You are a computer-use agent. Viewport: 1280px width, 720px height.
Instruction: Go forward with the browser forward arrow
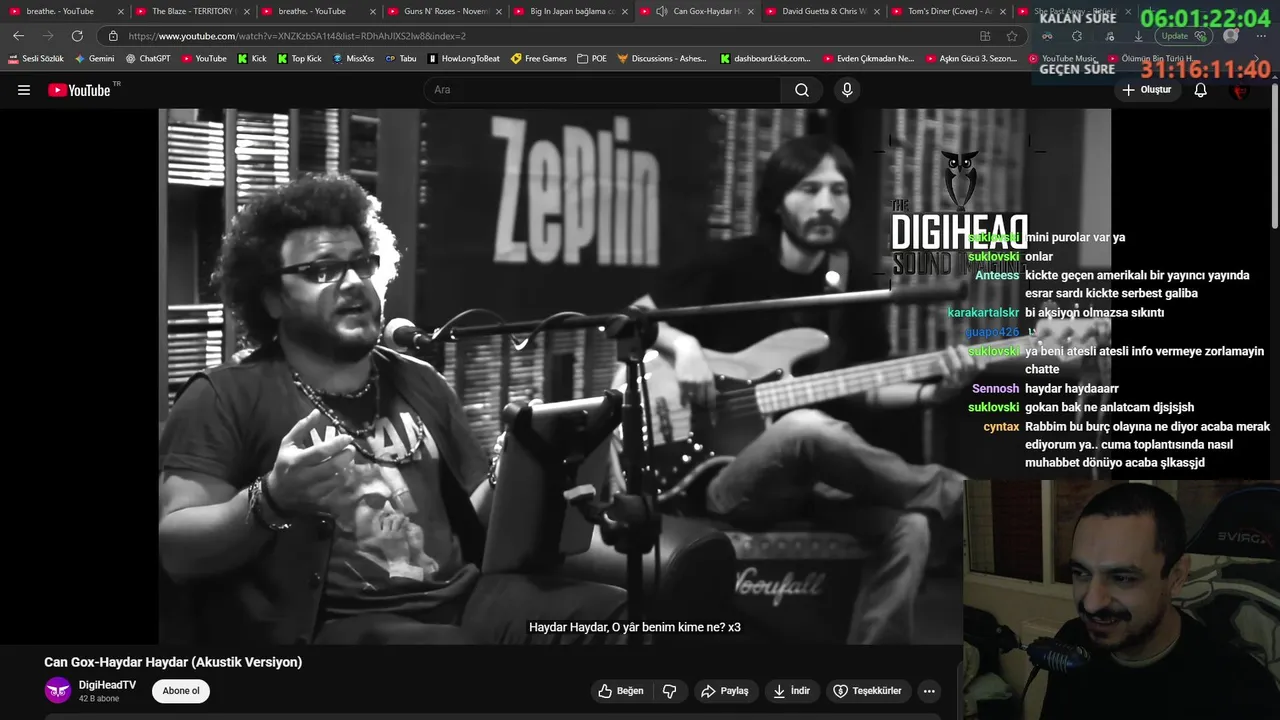tap(47, 36)
